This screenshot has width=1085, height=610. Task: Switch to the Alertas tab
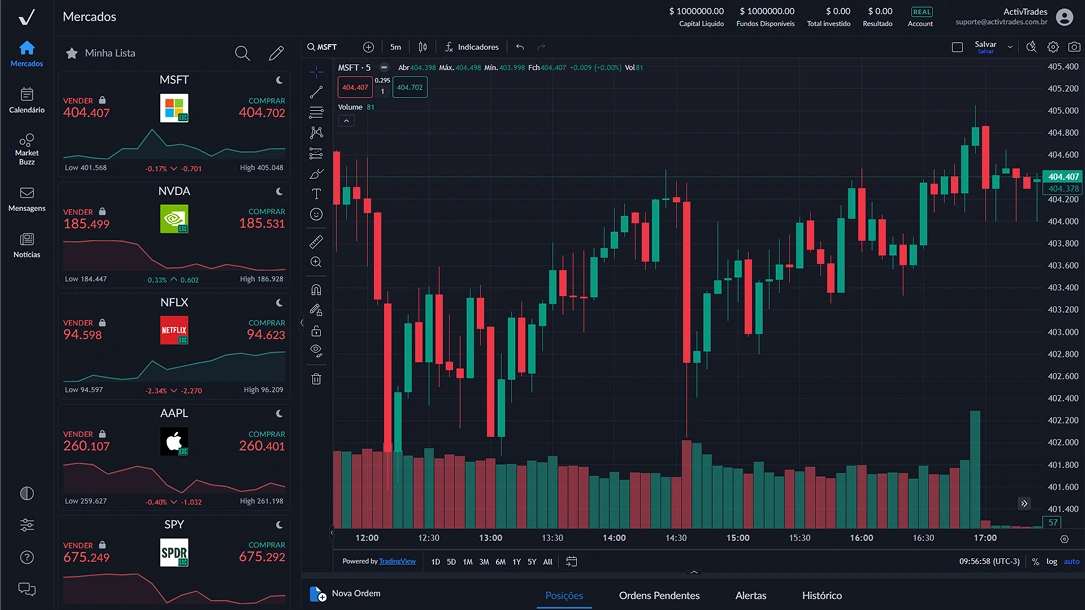click(751, 595)
